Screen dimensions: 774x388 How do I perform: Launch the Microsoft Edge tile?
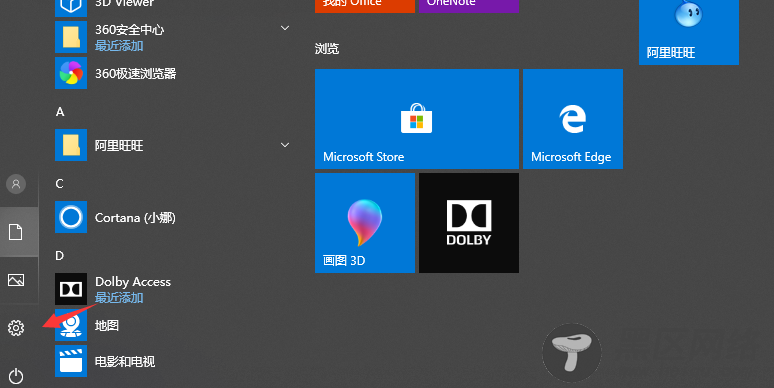coord(573,119)
